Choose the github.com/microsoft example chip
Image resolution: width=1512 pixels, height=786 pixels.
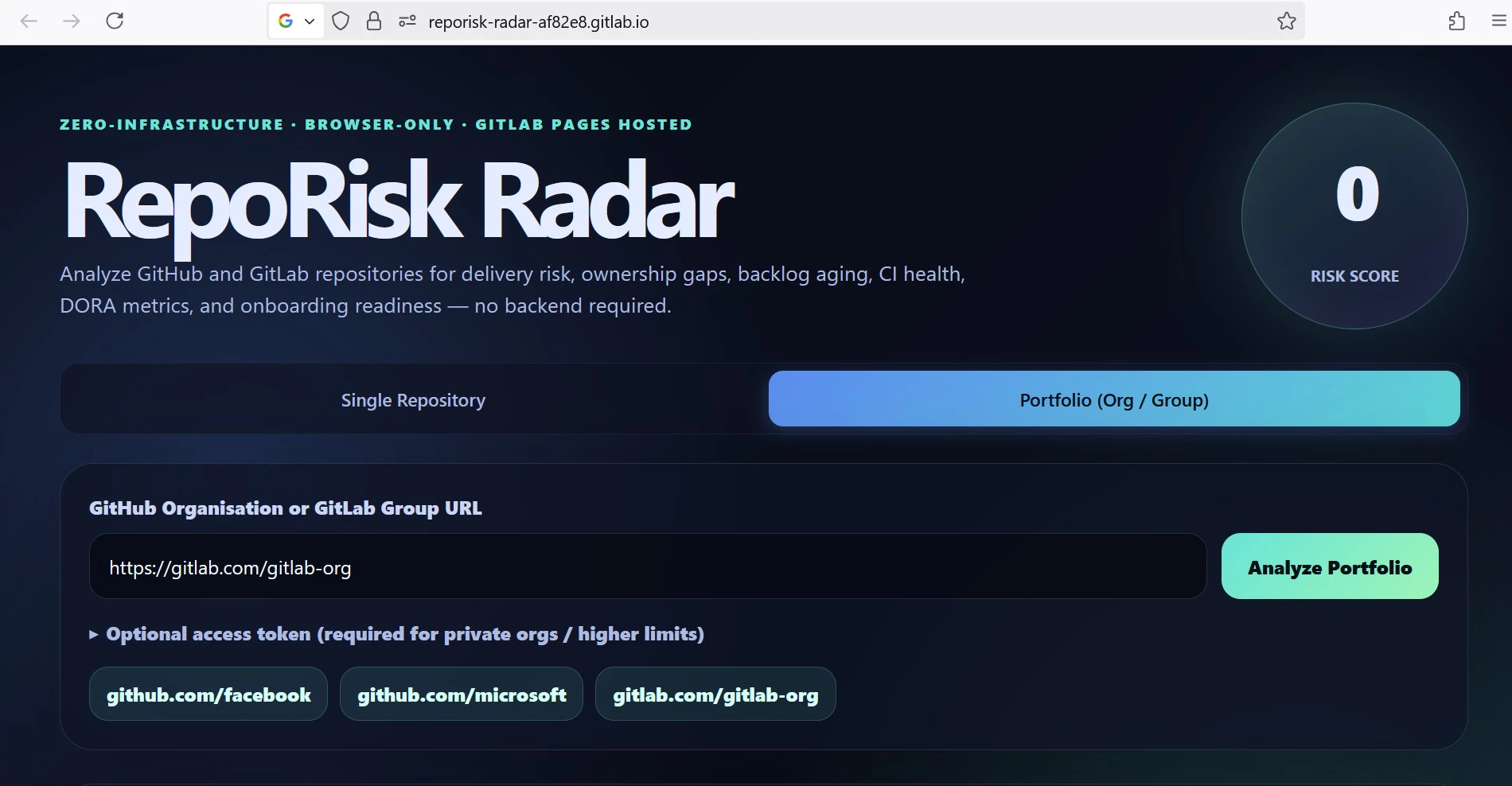pyautogui.click(x=462, y=694)
